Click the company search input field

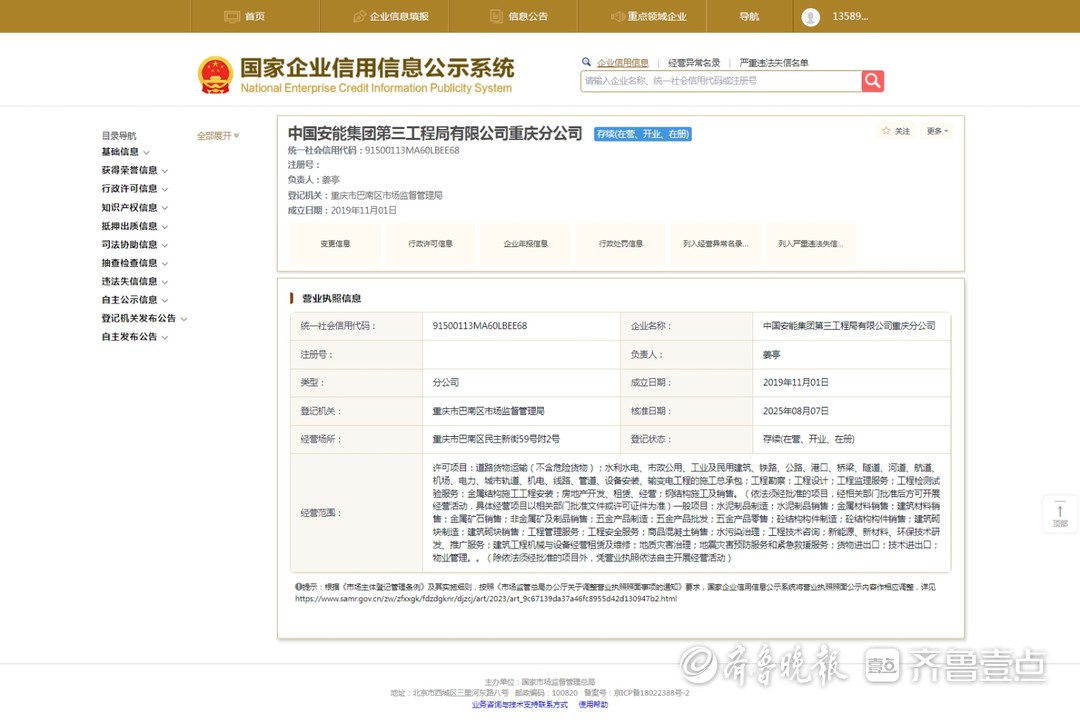coord(720,81)
